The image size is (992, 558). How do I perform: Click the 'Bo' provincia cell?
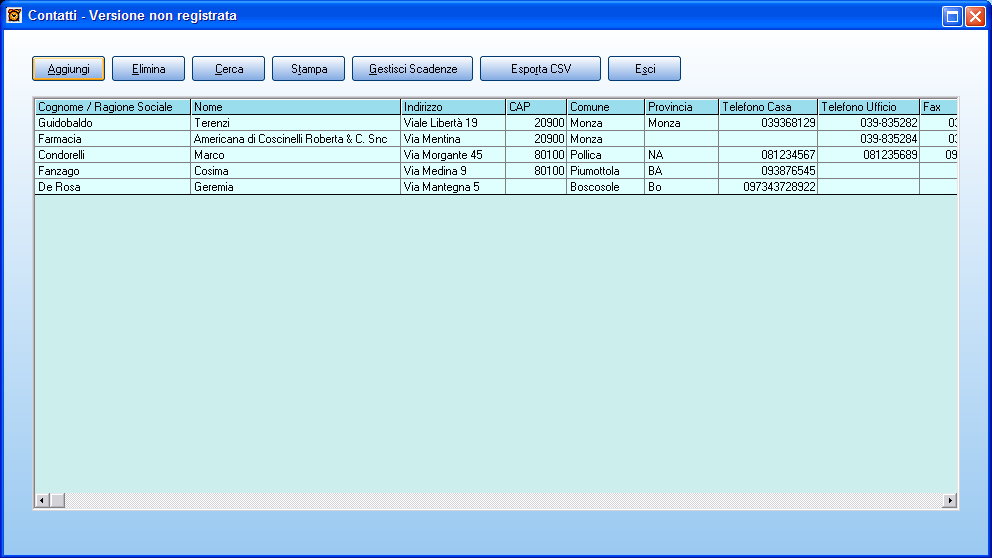tap(681, 187)
